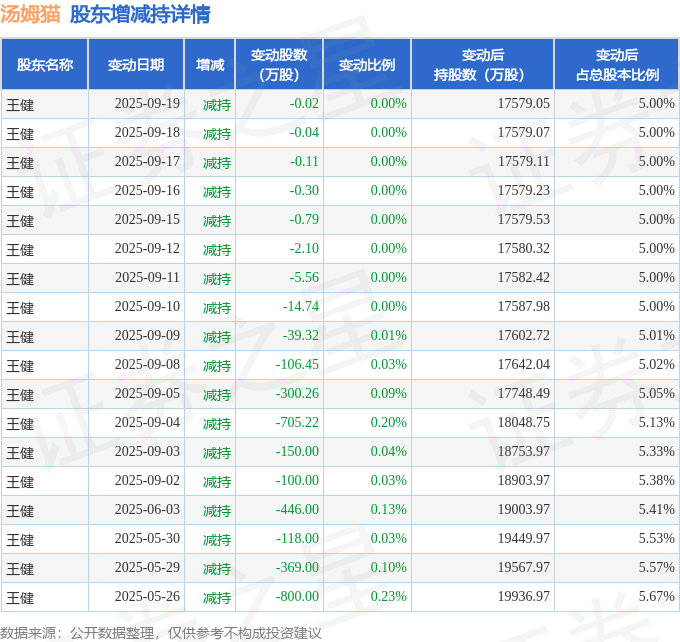Image resolution: width=680 pixels, height=642 pixels.
Task: Select the -800.00 share change value
Action: click(297, 597)
